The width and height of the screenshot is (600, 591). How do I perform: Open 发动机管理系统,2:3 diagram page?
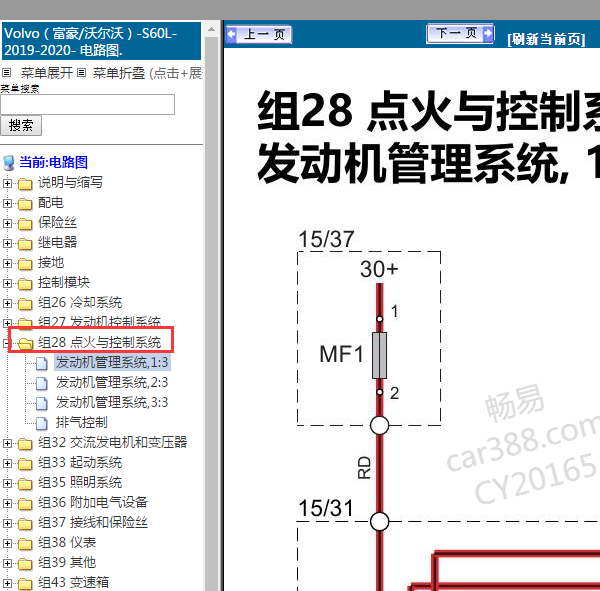[x=112, y=382]
